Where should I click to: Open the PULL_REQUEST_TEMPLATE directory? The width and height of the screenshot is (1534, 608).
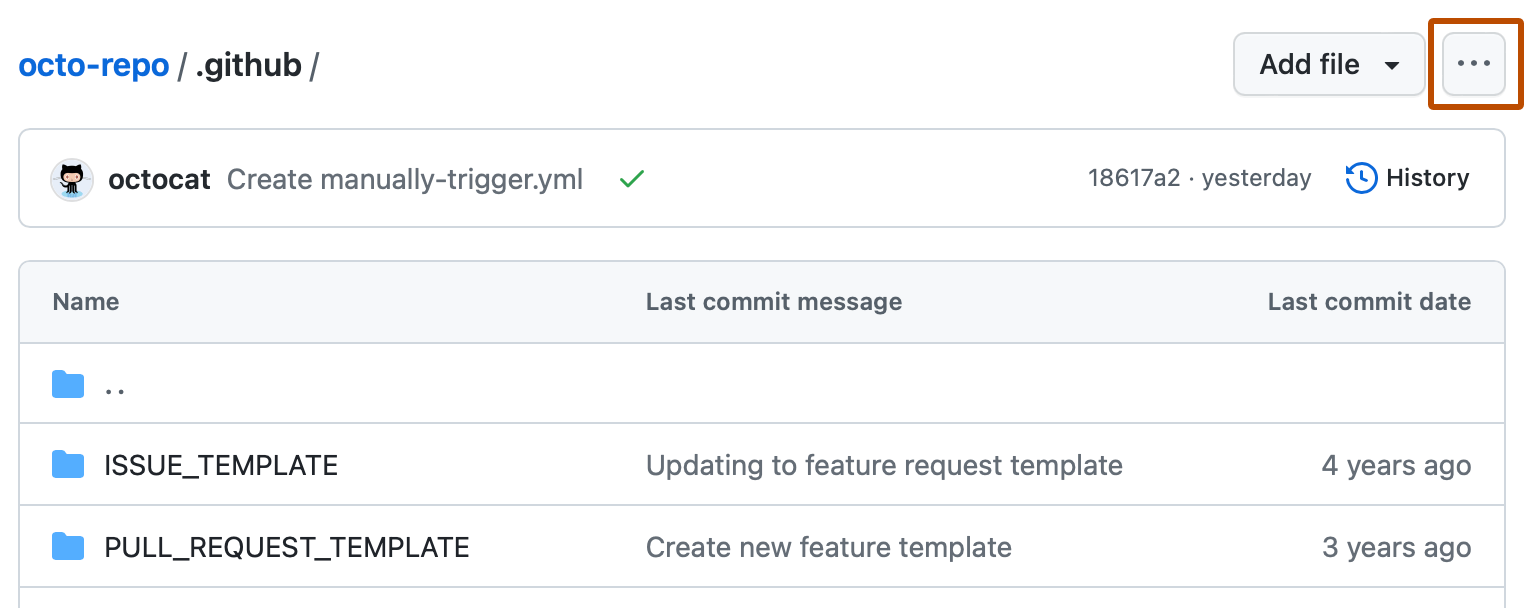coord(287,546)
